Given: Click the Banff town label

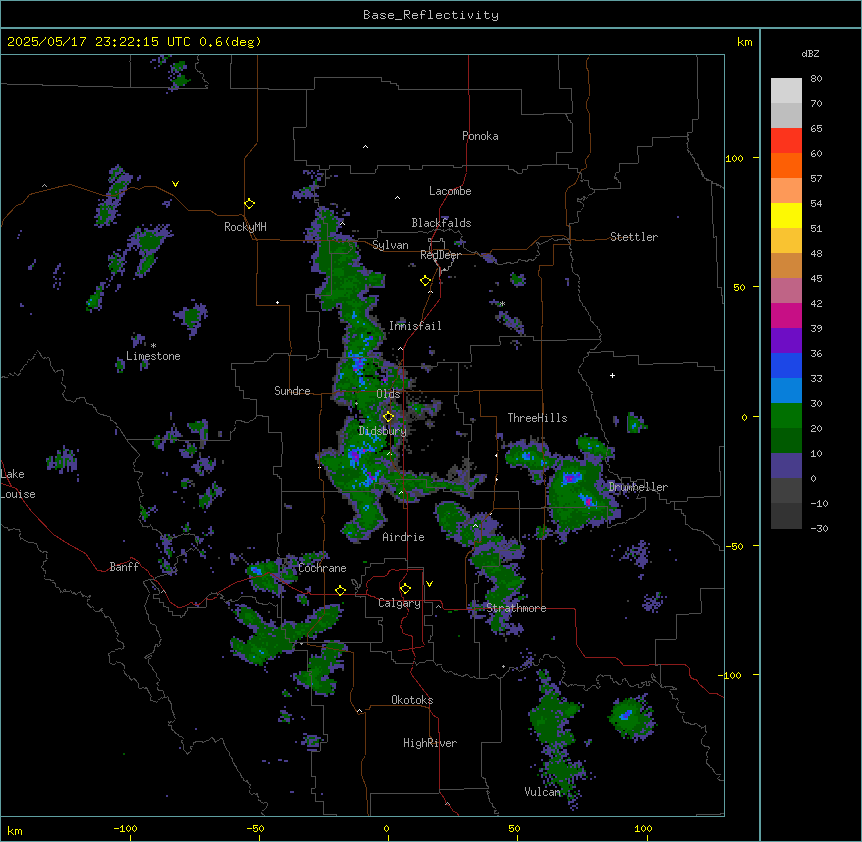Looking at the screenshot, I should tap(124, 567).
